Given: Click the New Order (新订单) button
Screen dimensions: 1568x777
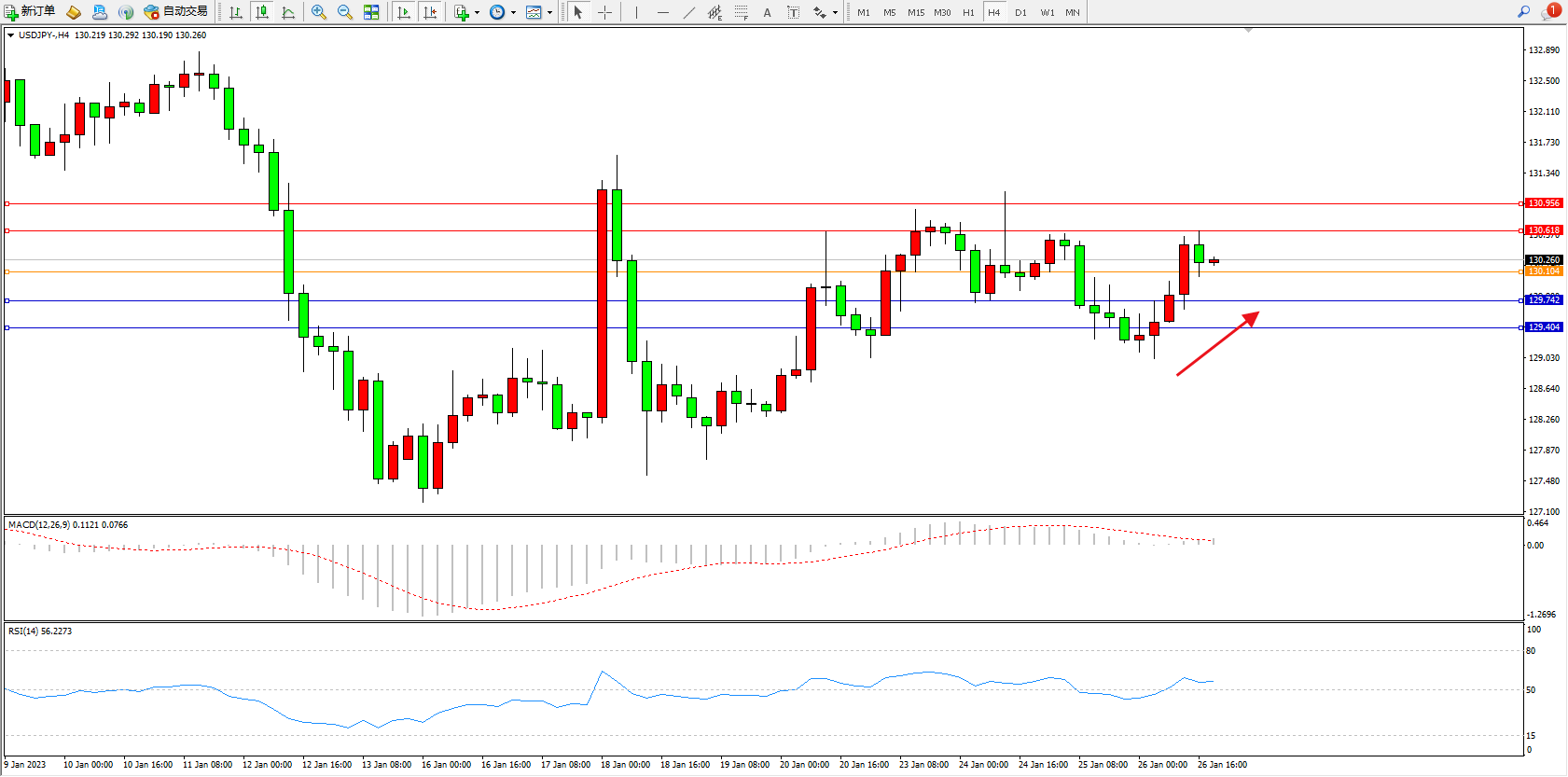Looking at the screenshot, I should (30, 12).
